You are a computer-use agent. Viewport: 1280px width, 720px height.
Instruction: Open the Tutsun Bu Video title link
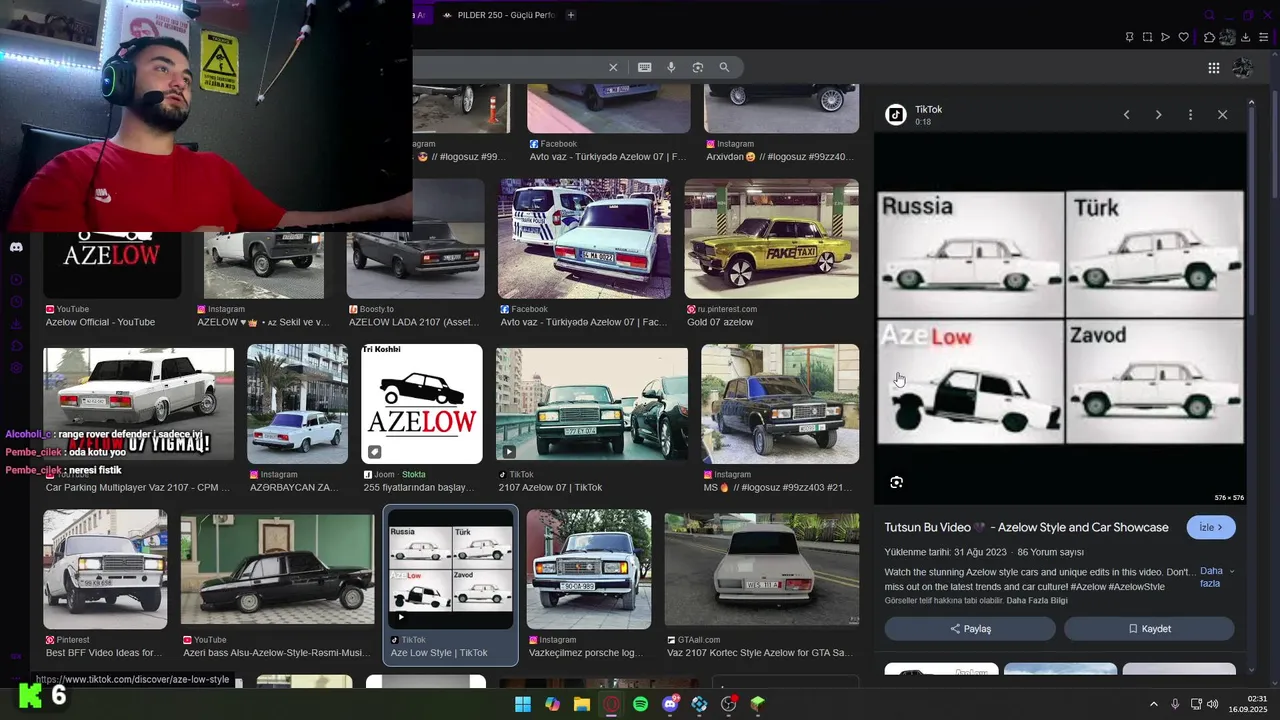(x=1026, y=527)
